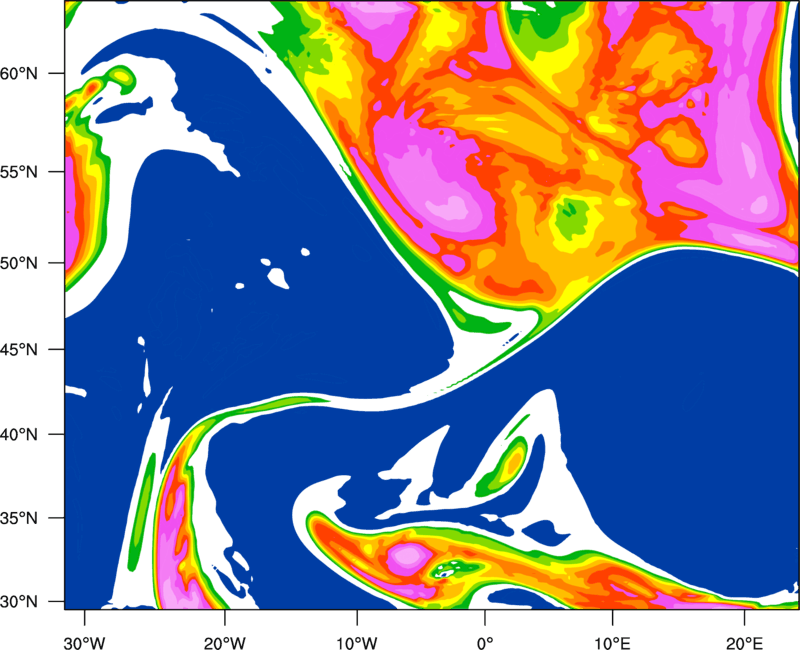The height and width of the screenshot is (650, 800).
Task: Click the 0° longitude label
Action: tap(485, 643)
